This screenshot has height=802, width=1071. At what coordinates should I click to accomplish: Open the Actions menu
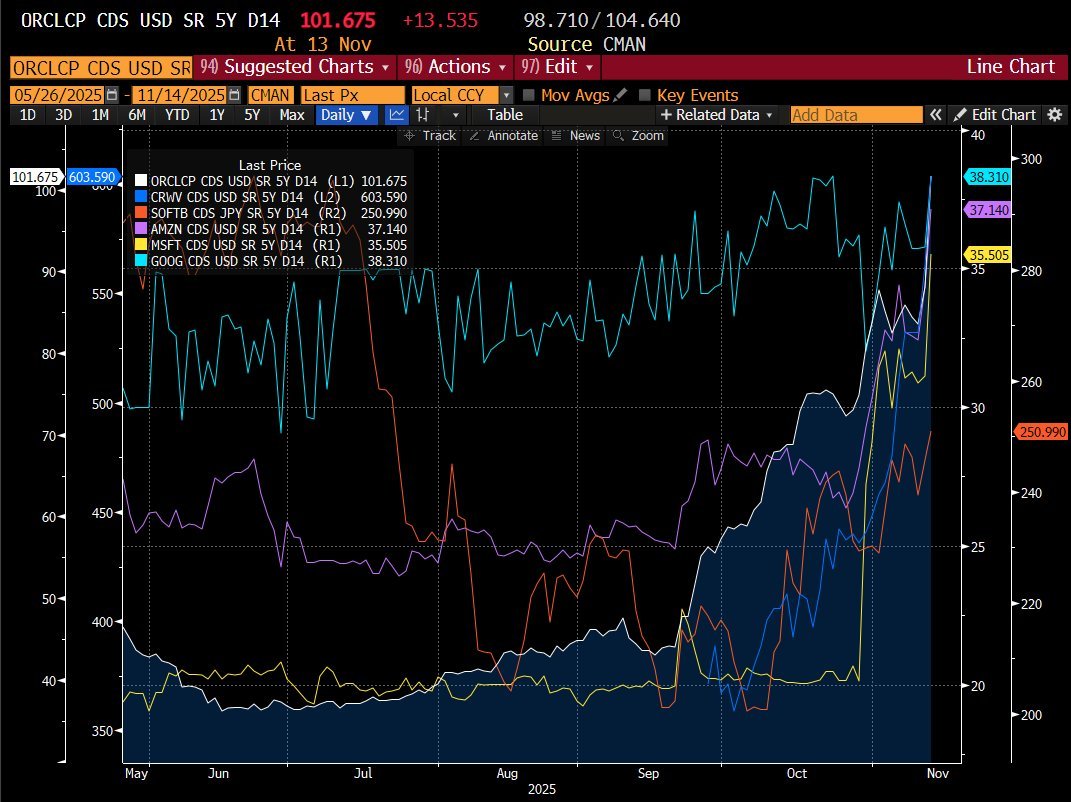(x=455, y=66)
